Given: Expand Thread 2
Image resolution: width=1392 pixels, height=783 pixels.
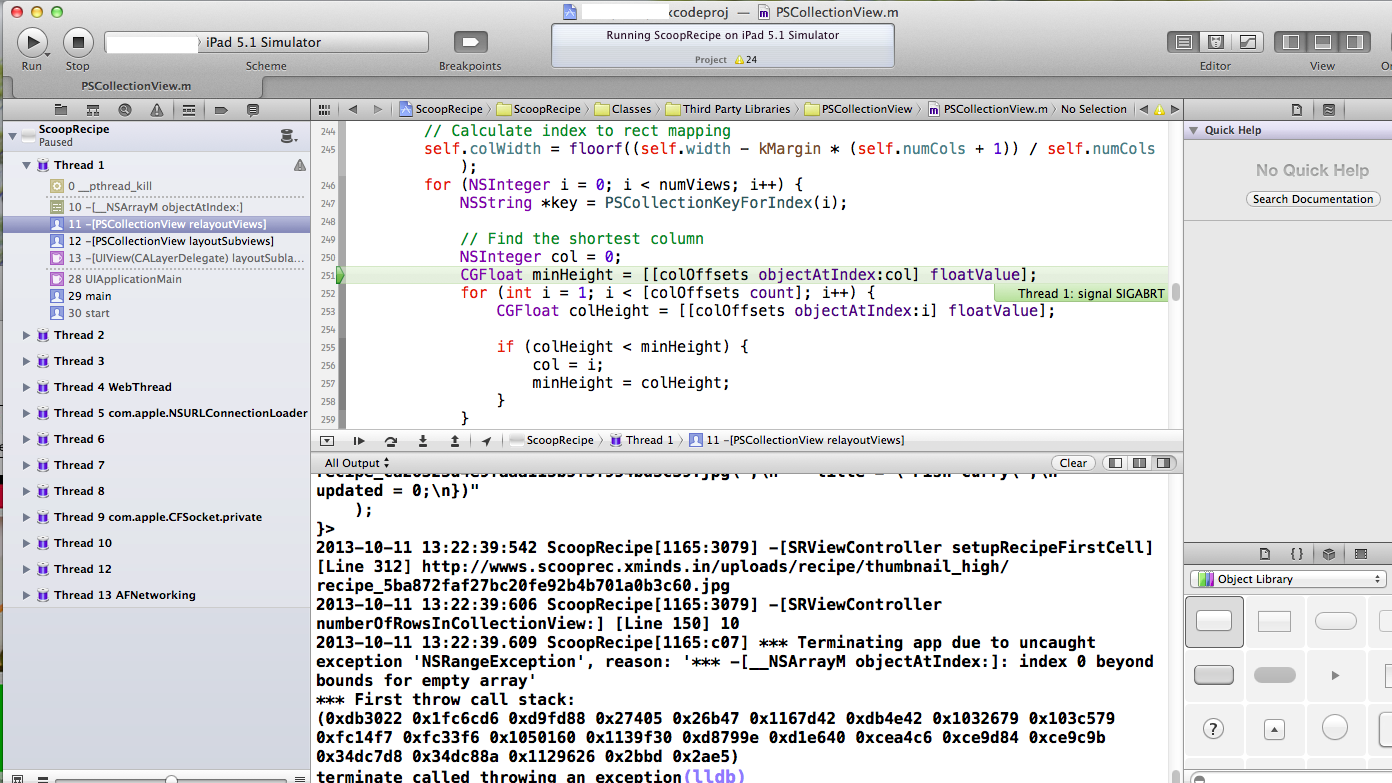Looking at the screenshot, I should [27, 335].
